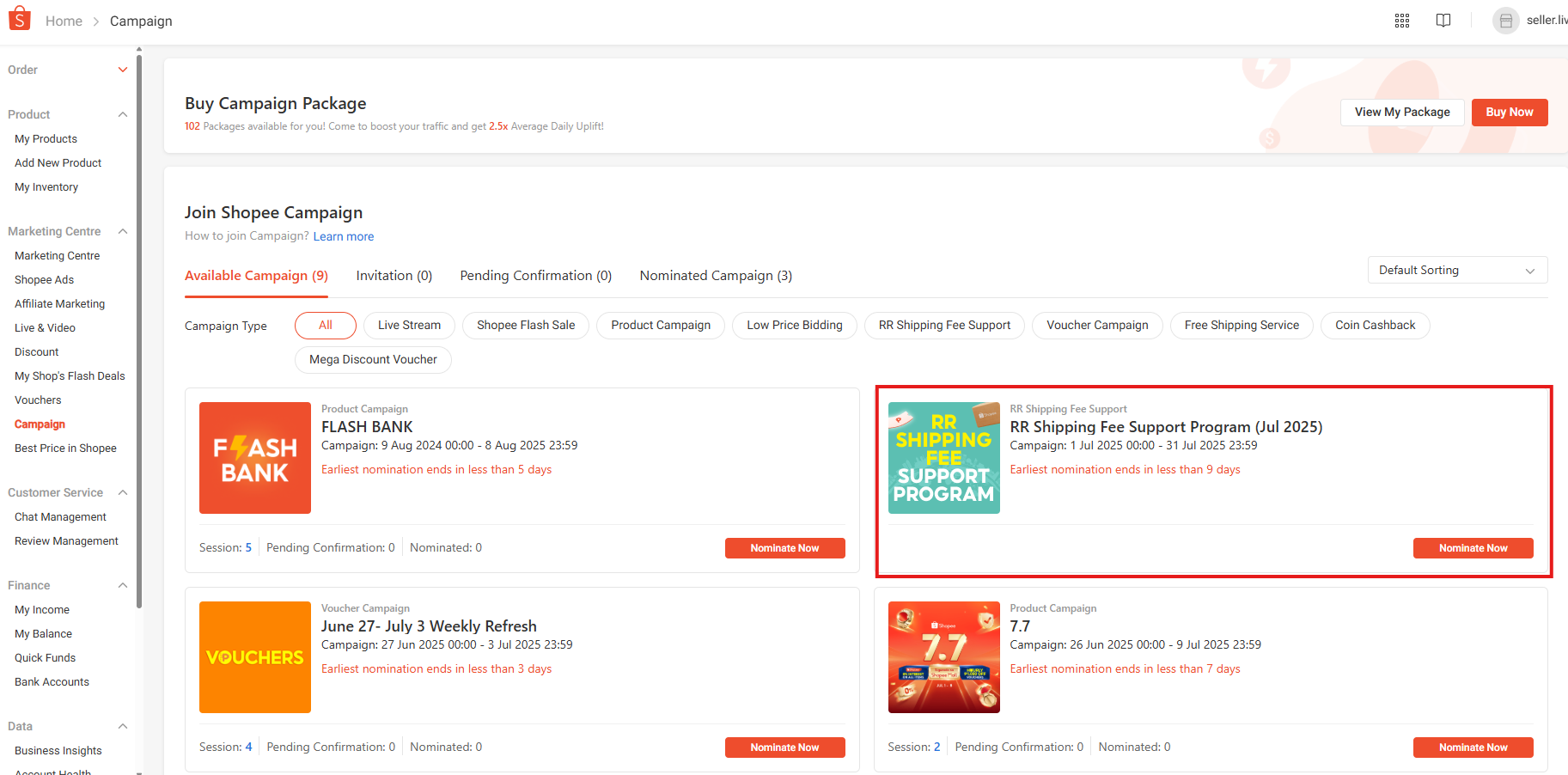The height and width of the screenshot is (775, 1568).
Task: Click the 7.7 campaign banner image
Action: click(x=943, y=657)
